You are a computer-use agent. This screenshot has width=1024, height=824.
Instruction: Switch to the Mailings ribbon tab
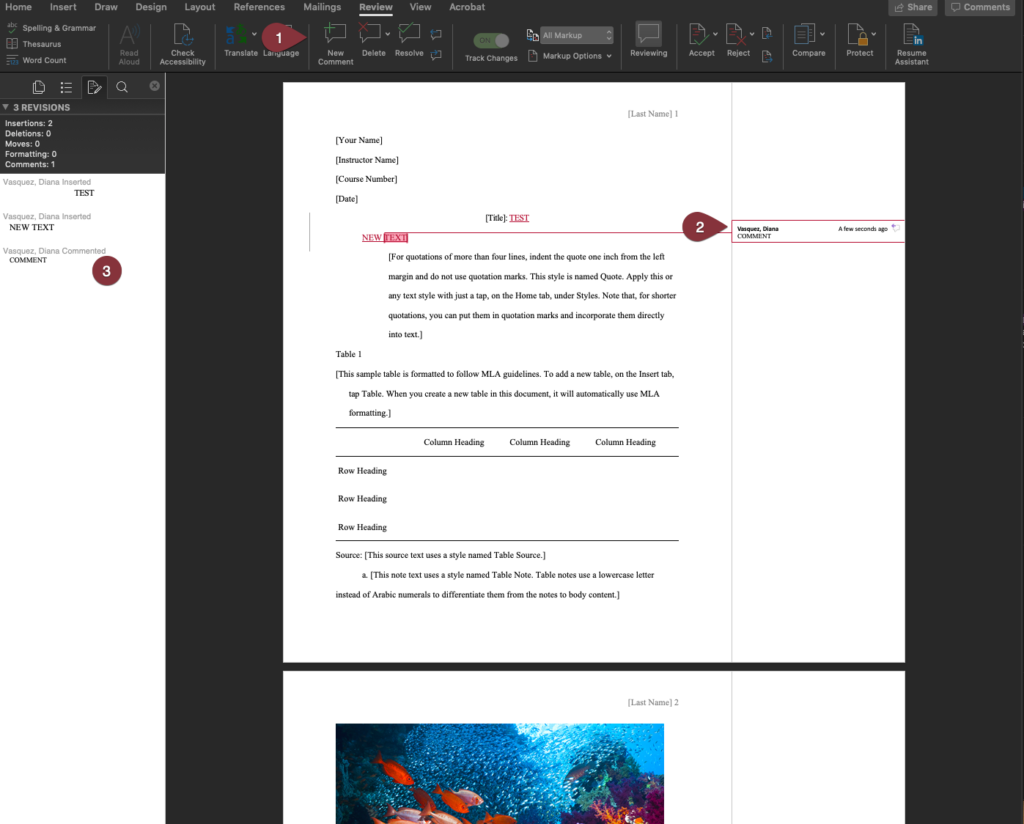tap(321, 7)
